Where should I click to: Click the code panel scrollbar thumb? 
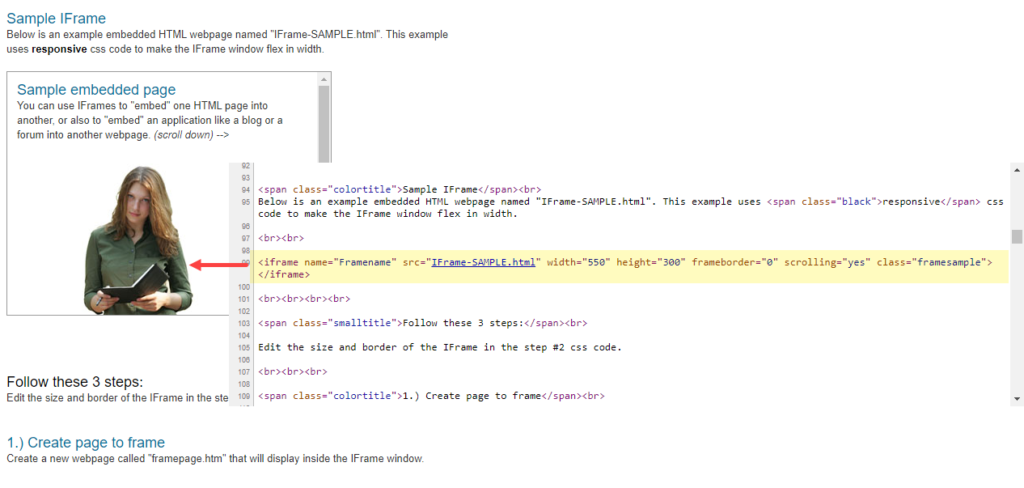point(1017,236)
